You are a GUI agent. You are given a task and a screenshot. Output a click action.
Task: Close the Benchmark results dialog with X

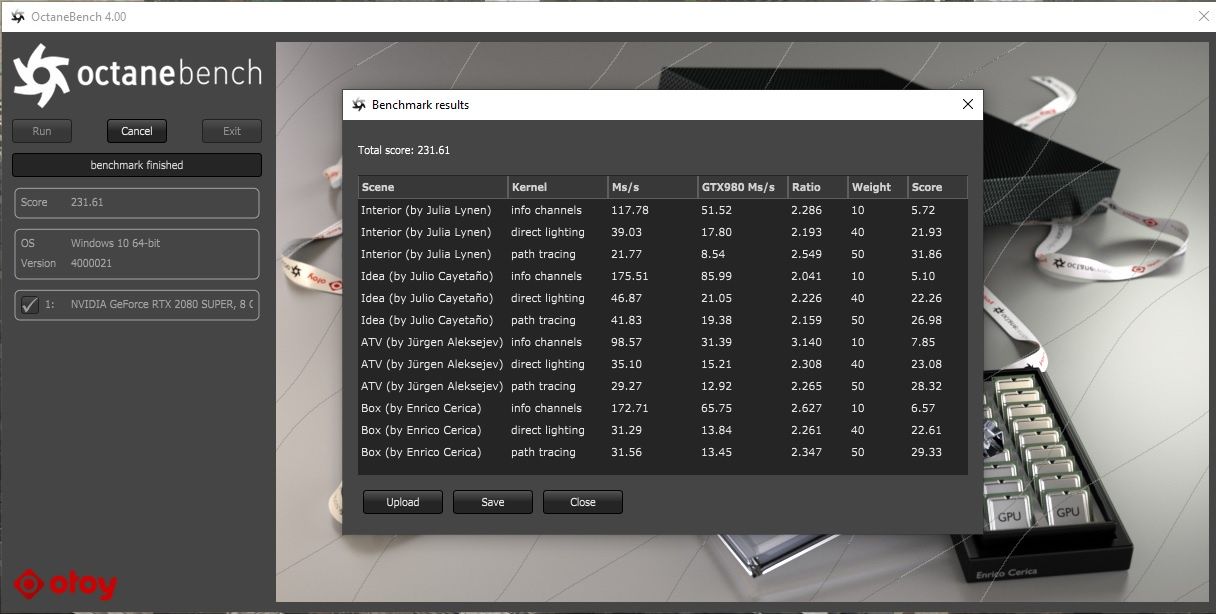(x=967, y=104)
